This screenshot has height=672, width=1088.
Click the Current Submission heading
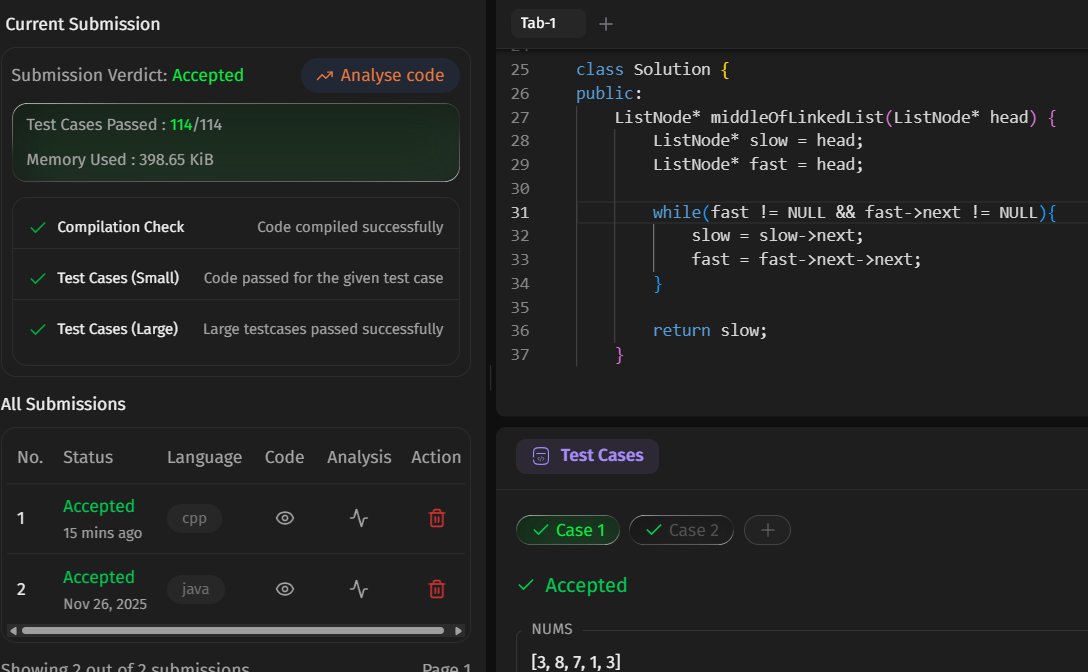pyautogui.click(x=83, y=24)
